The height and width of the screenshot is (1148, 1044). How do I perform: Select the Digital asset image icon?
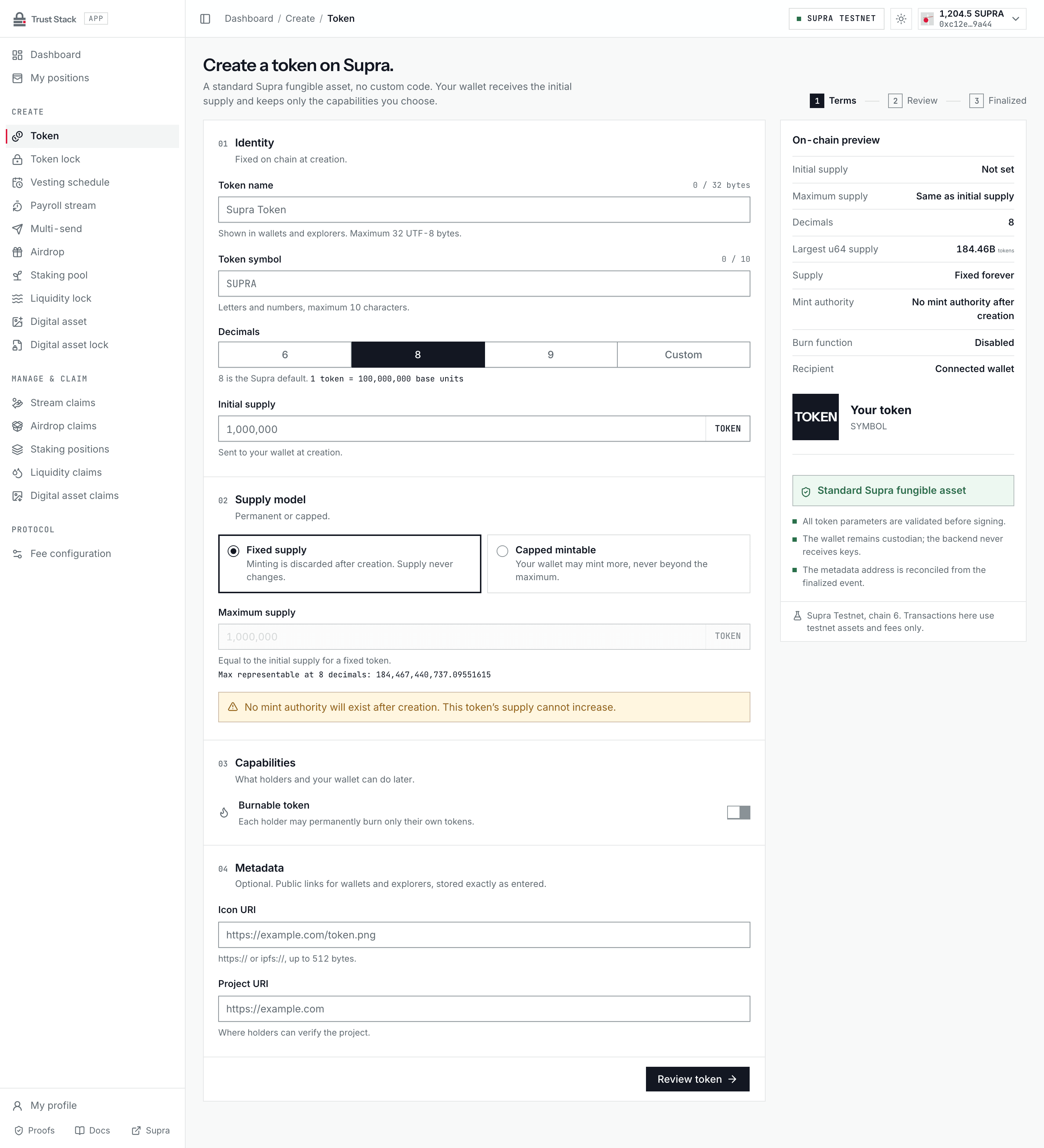pyautogui.click(x=18, y=322)
